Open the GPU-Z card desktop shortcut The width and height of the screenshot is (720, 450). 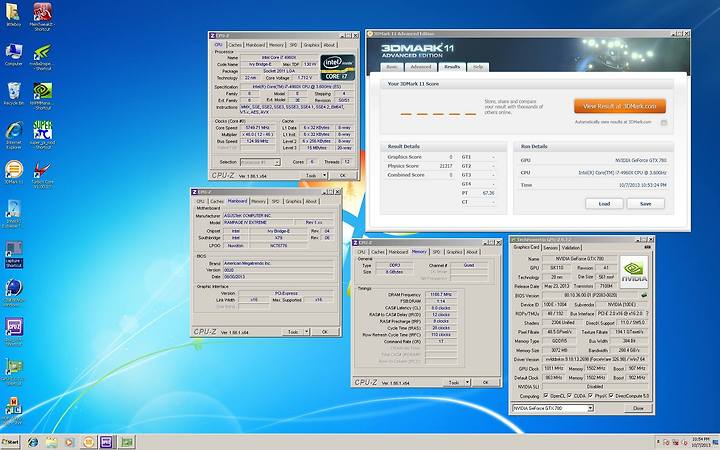point(14,372)
